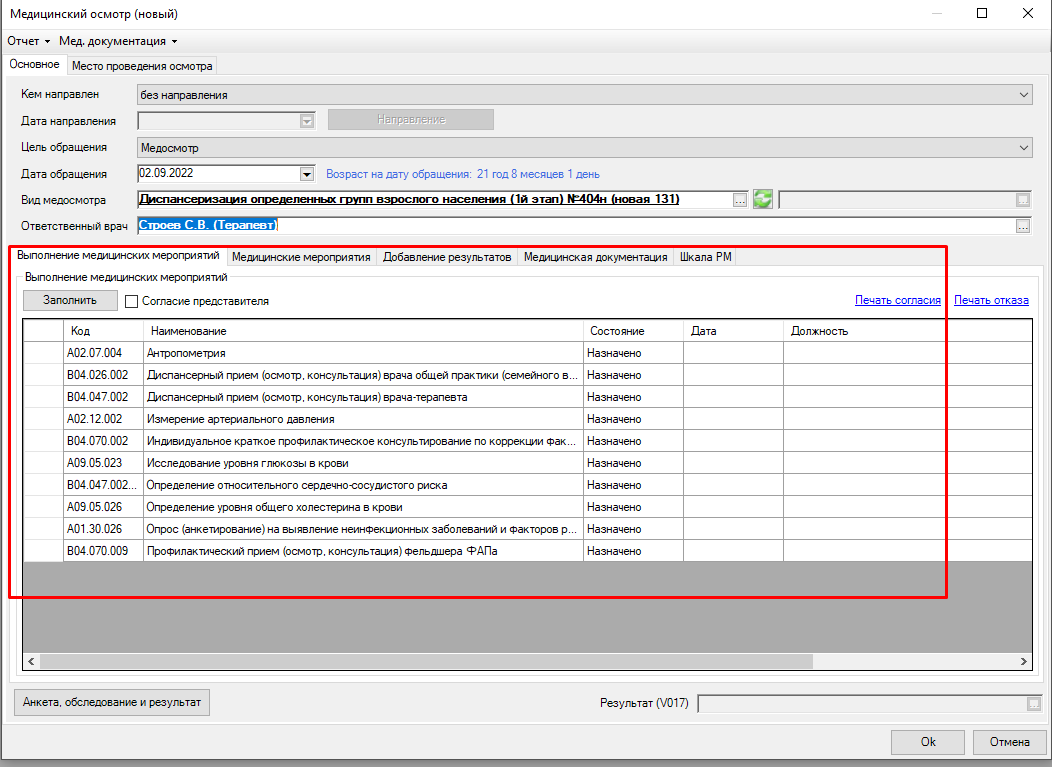Expand the Кем направлен dropdown
The image size is (1052, 767).
click(1024, 95)
